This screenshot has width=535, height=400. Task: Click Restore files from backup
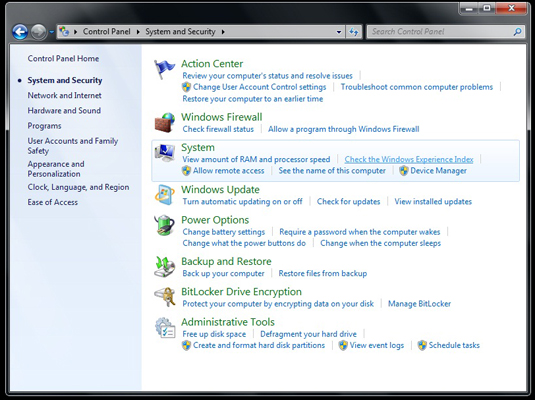coord(323,273)
